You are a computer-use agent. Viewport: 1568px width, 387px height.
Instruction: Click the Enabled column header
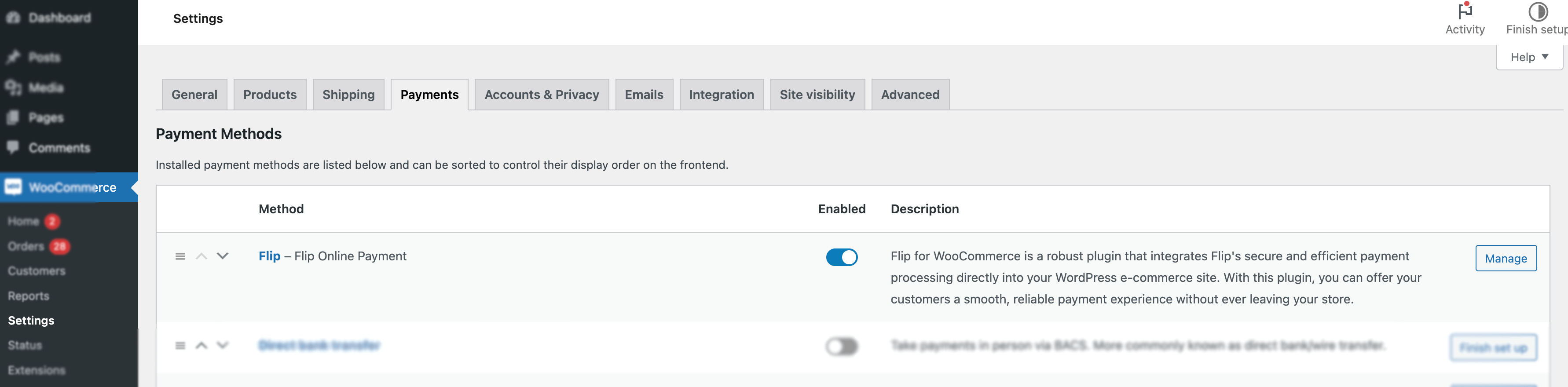pyautogui.click(x=841, y=209)
